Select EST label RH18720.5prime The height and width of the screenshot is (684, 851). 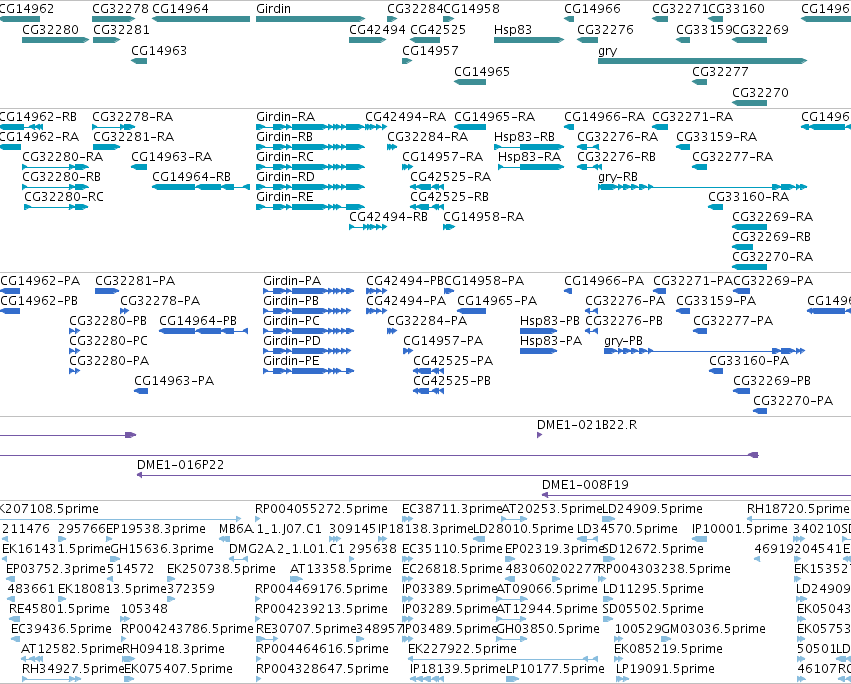pyautogui.click(x=798, y=509)
